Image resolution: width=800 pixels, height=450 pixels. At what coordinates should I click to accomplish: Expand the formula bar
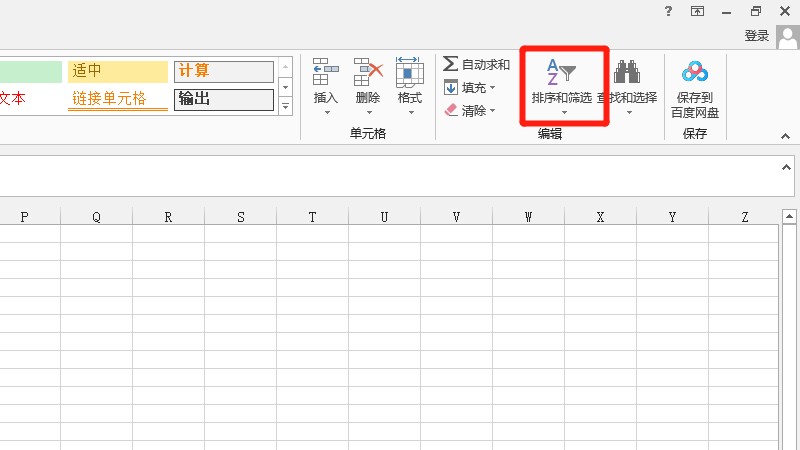coord(786,167)
